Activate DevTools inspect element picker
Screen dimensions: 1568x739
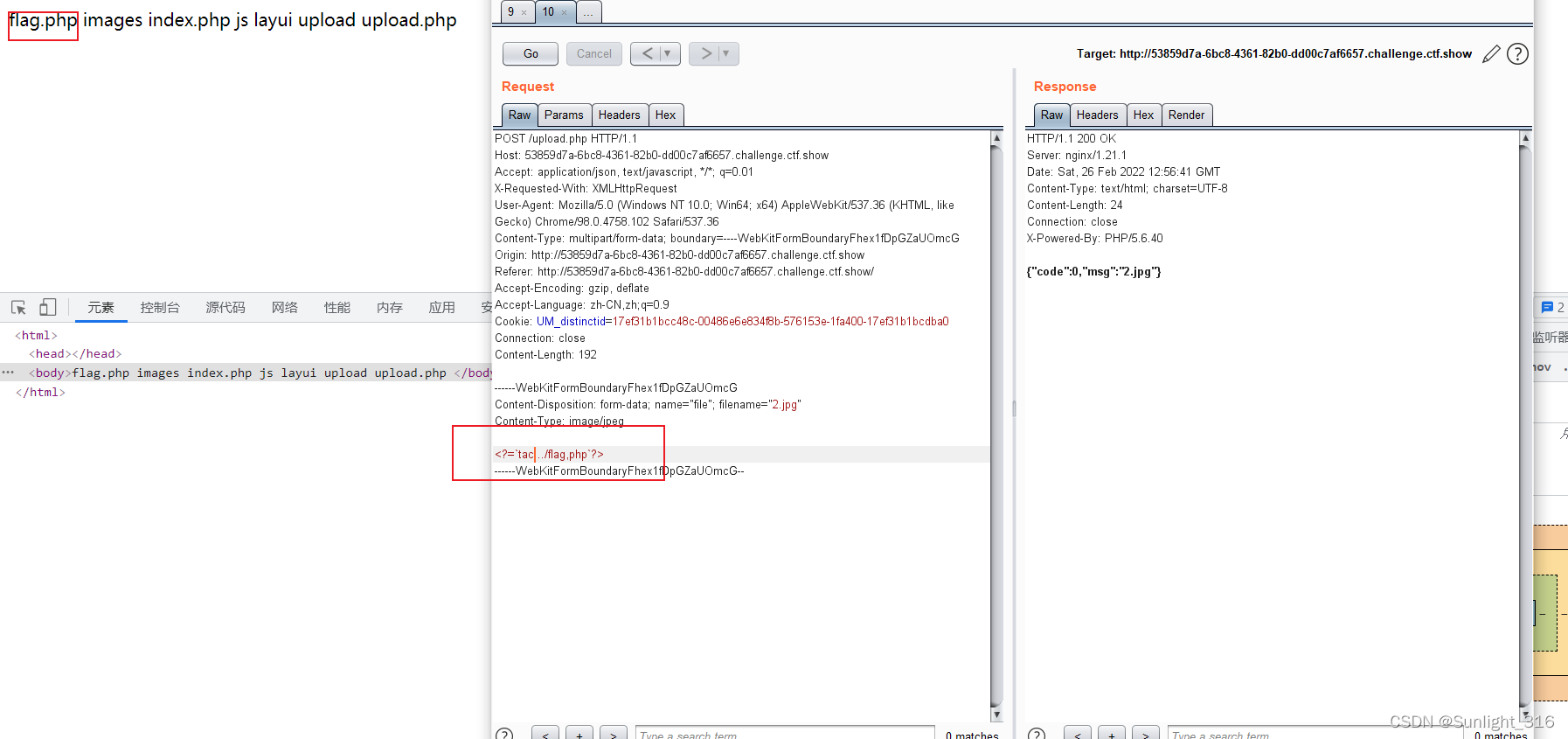coord(18,307)
